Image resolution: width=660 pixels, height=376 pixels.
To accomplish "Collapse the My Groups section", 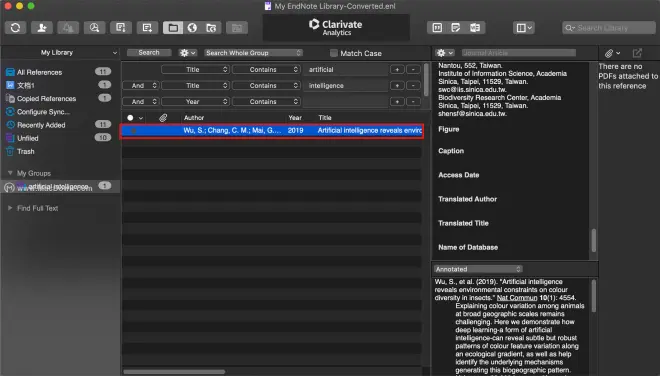I will 10,173.
